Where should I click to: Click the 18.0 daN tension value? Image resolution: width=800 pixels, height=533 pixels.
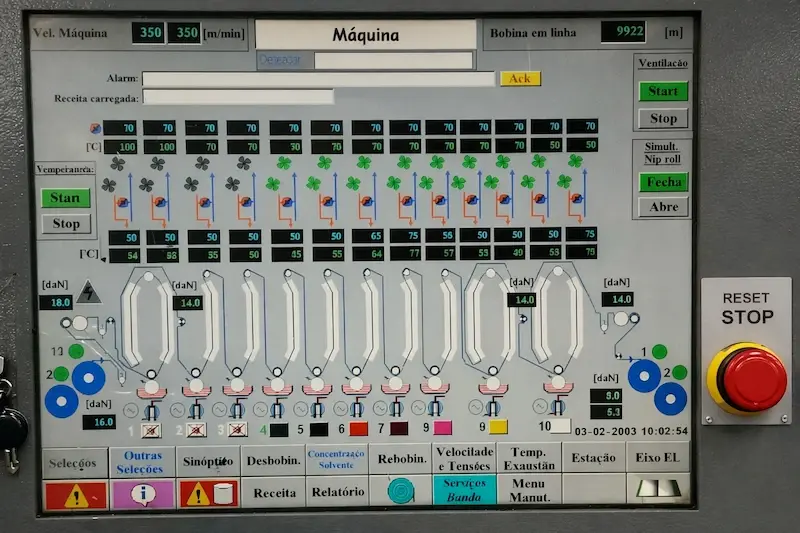pyautogui.click(x=56, y=302)
